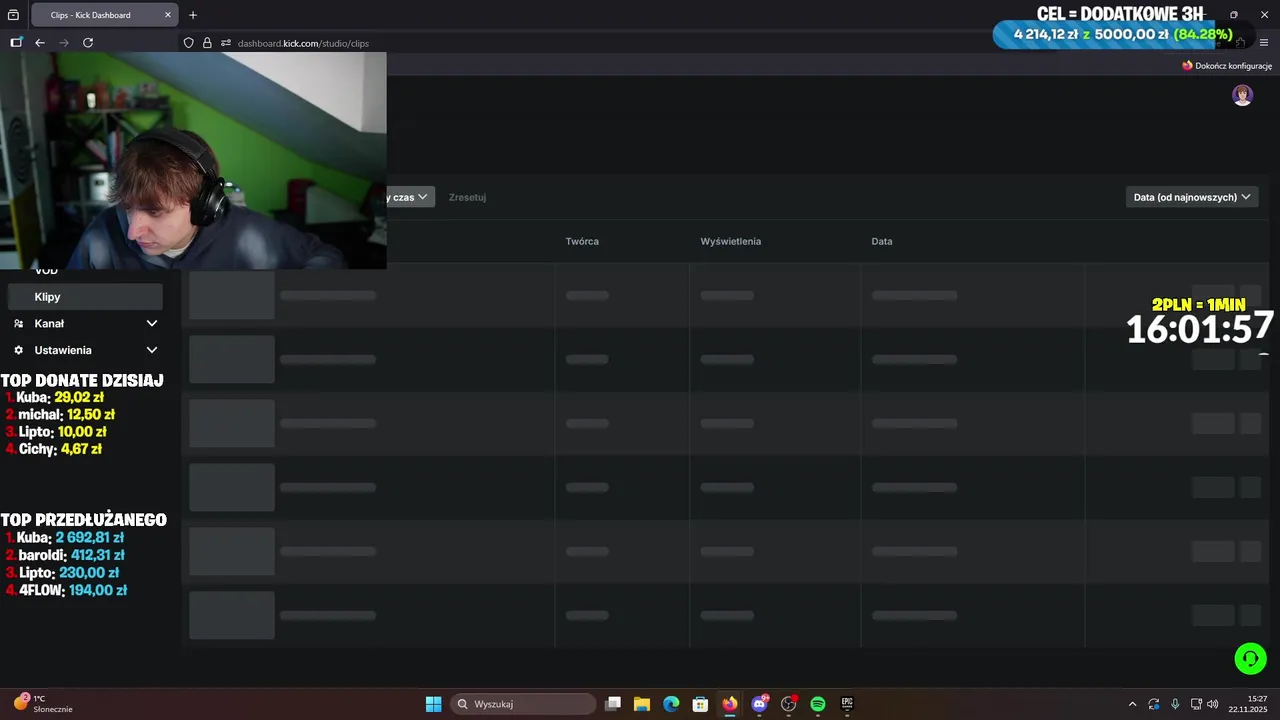
Task: Open site permissions icon in address bar
Action: tap(226, 43)
